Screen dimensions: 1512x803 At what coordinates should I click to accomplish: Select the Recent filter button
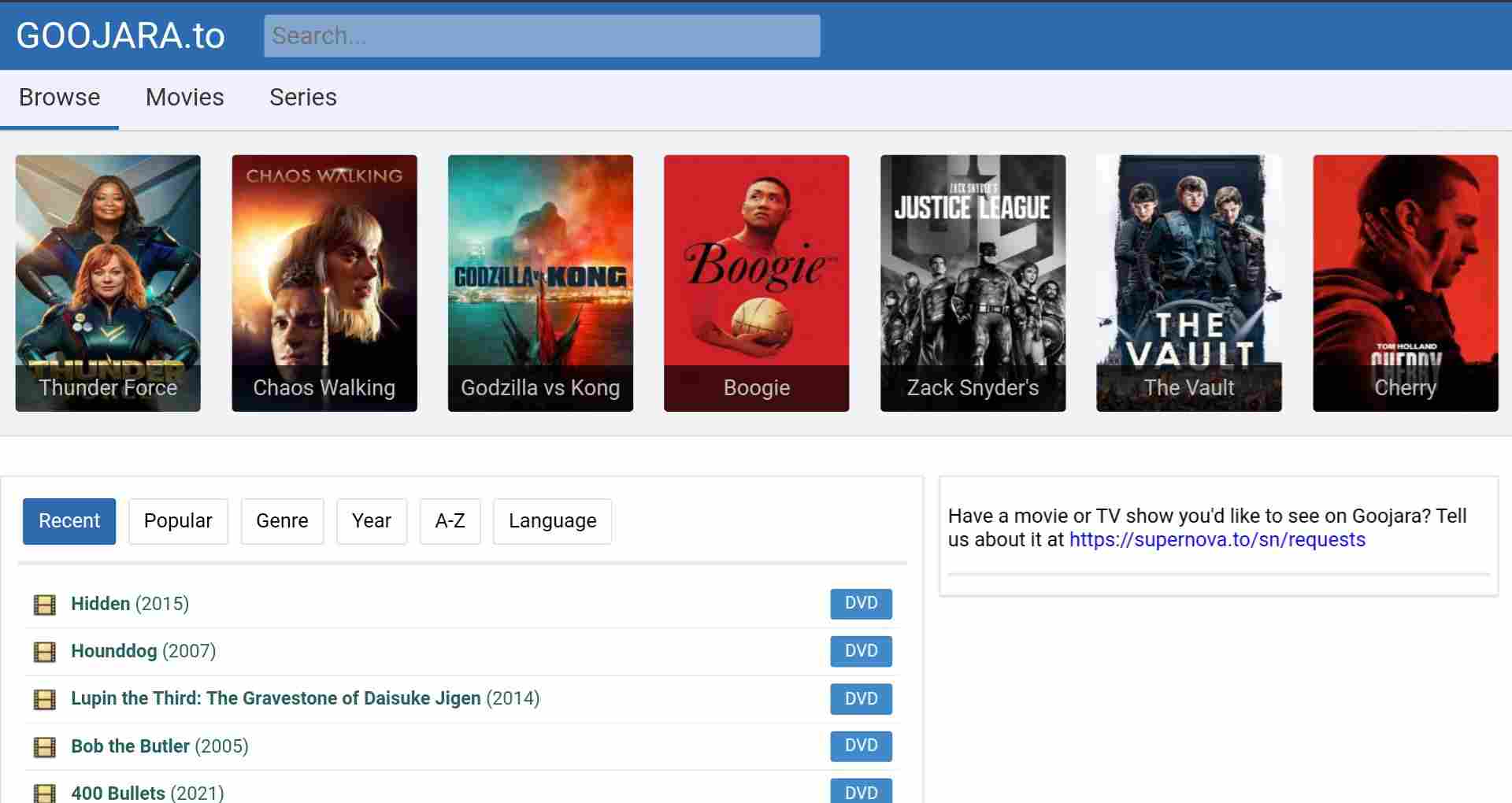tap(69, 521)
